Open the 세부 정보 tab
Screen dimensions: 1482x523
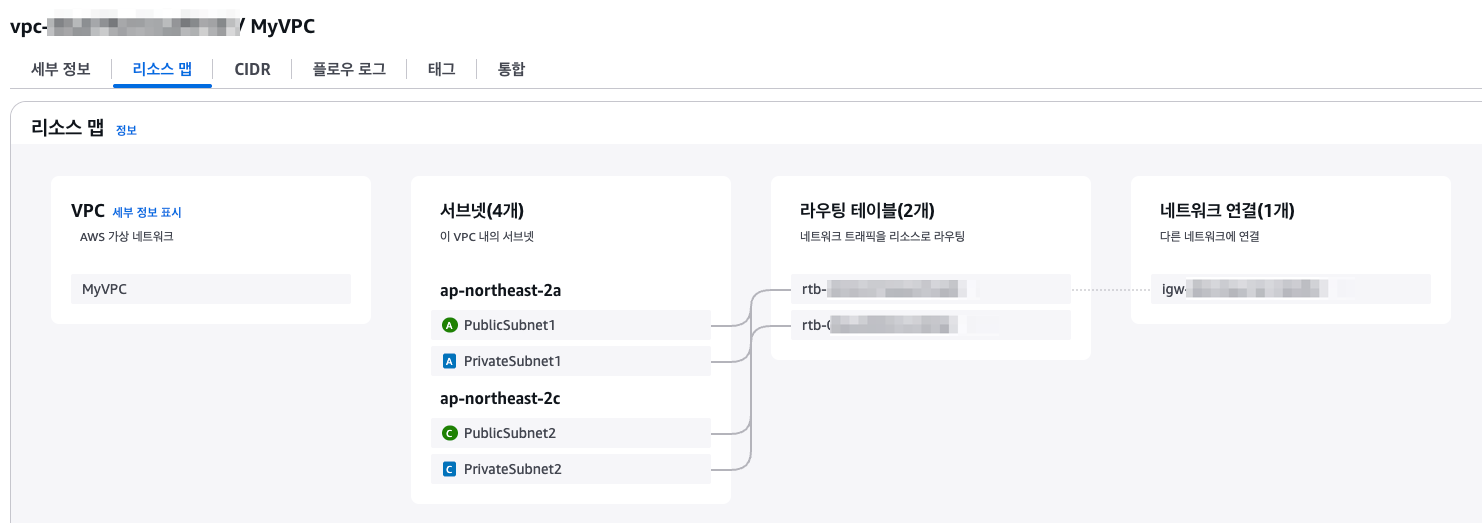[61, 69]
